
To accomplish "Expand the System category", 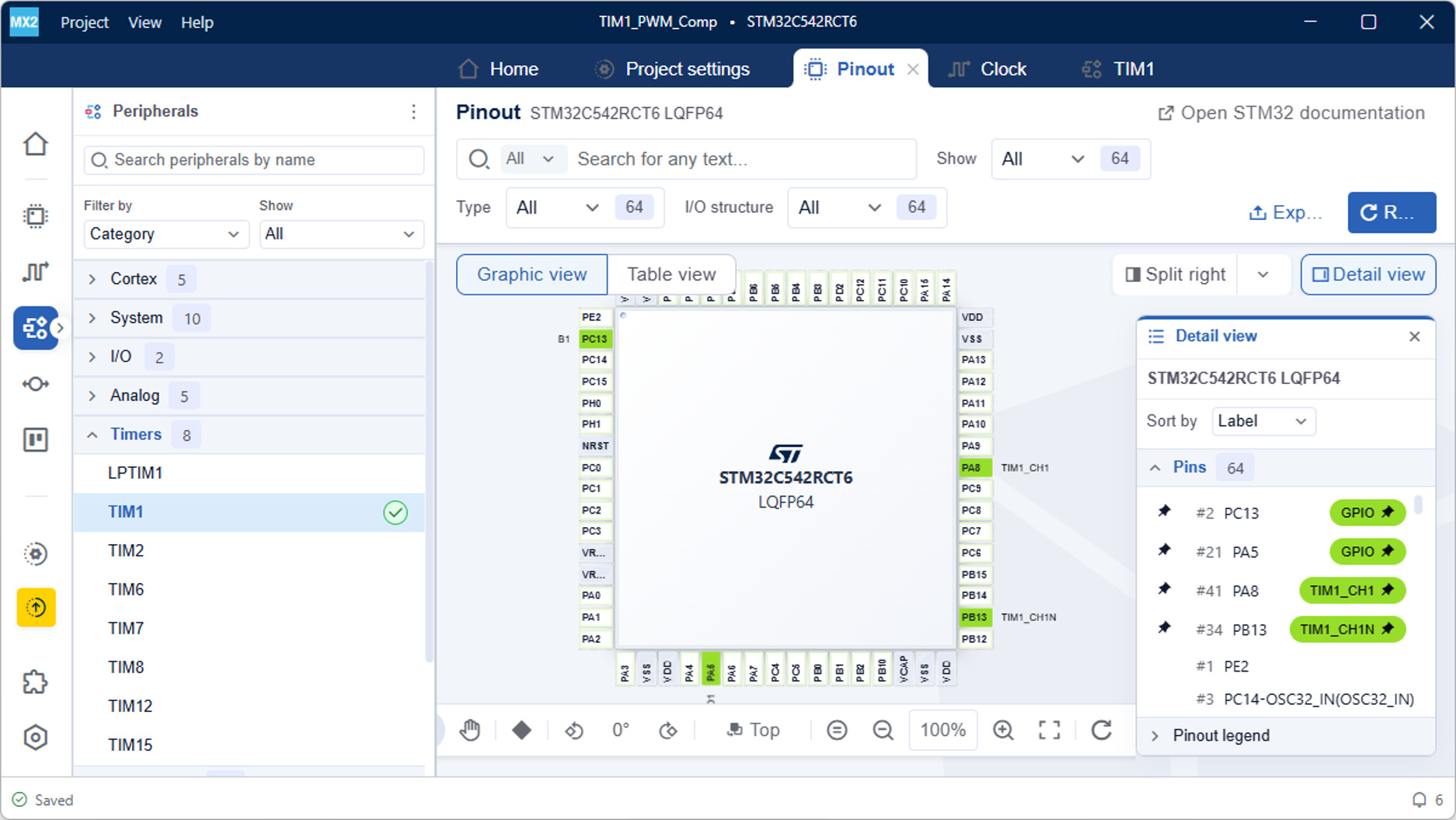I will point(92,318).
